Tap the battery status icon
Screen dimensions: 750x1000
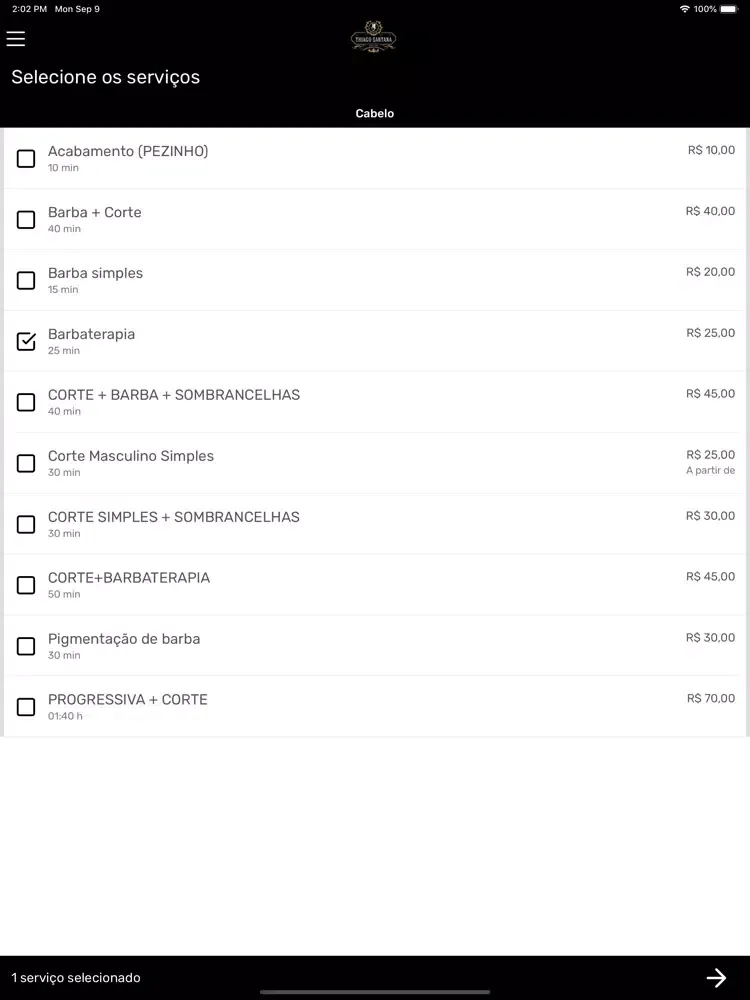tap(729, 9)
